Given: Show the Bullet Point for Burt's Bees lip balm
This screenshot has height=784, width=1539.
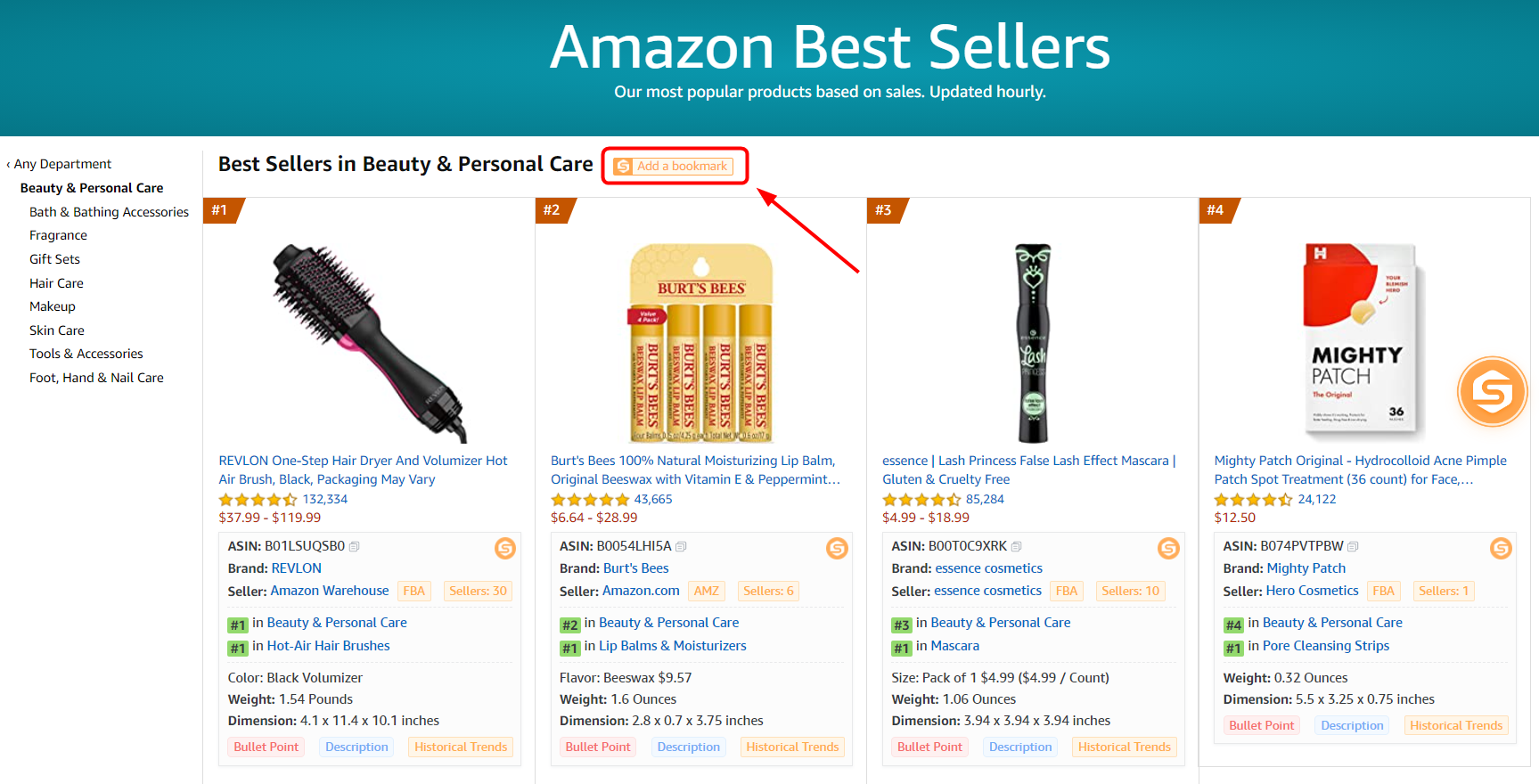Looking at the screenshot, I should point(597,747).
